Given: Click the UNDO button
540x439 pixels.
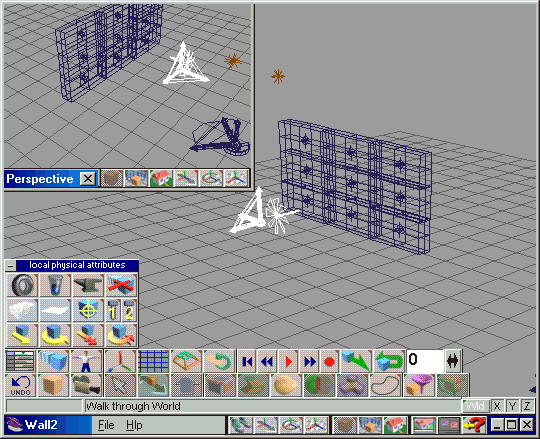Looking at the screenshot, I should tap(20, 385).
